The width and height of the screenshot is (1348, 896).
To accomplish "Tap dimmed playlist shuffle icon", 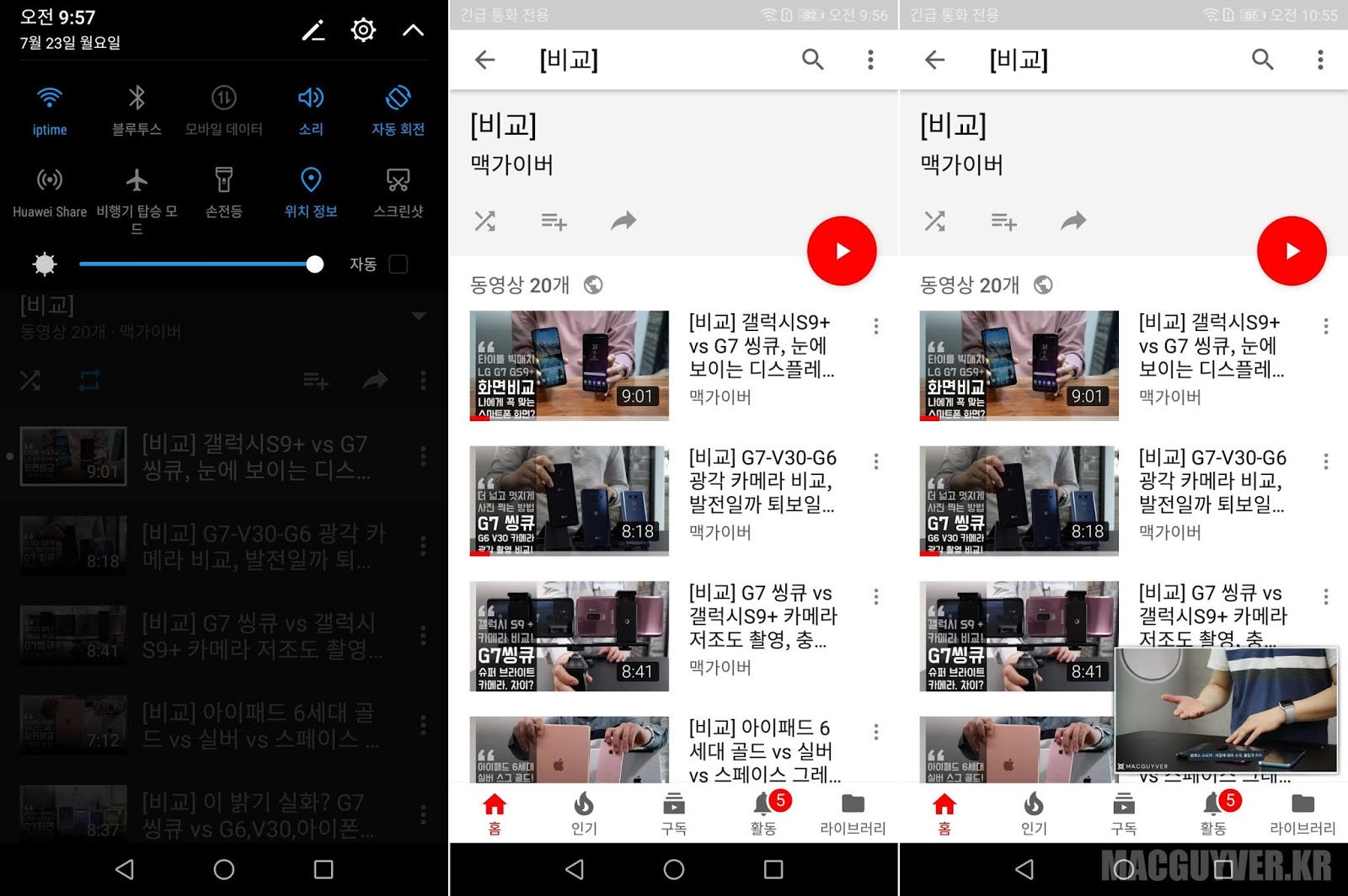I will coord(30,381).
